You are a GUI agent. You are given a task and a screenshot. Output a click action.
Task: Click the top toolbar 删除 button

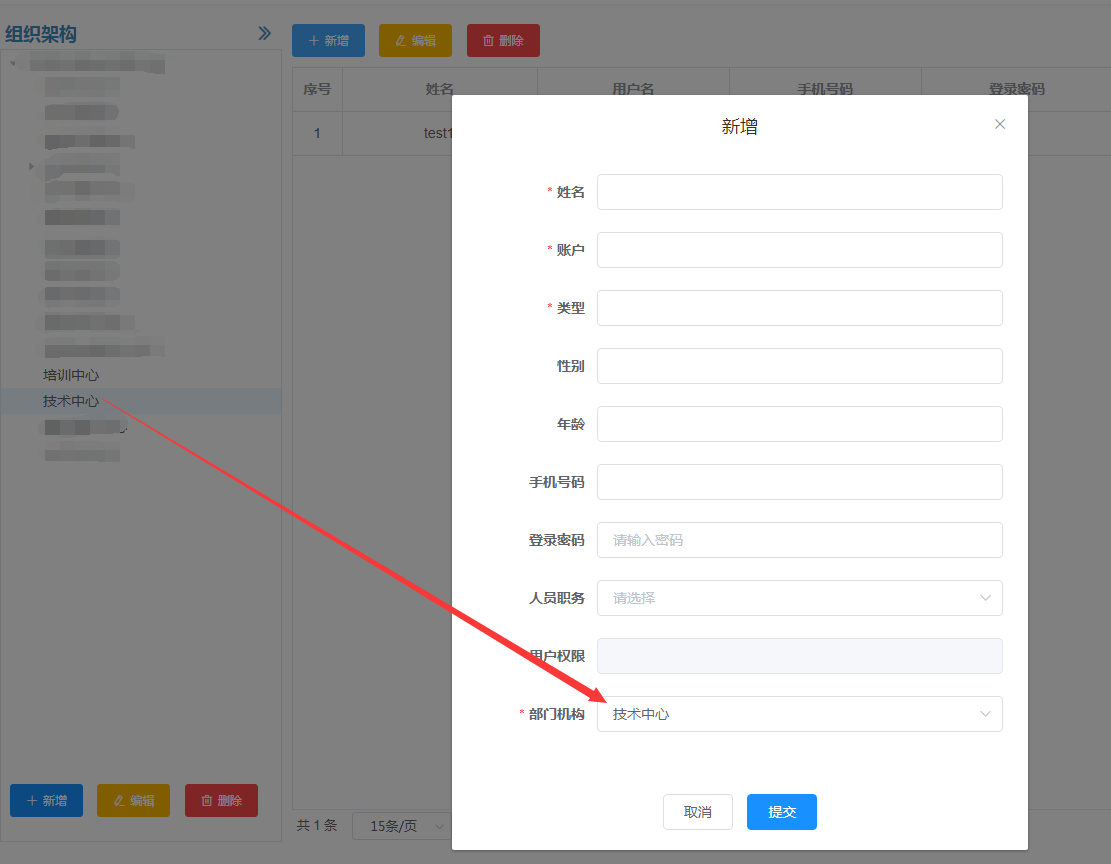coord(503,40)
